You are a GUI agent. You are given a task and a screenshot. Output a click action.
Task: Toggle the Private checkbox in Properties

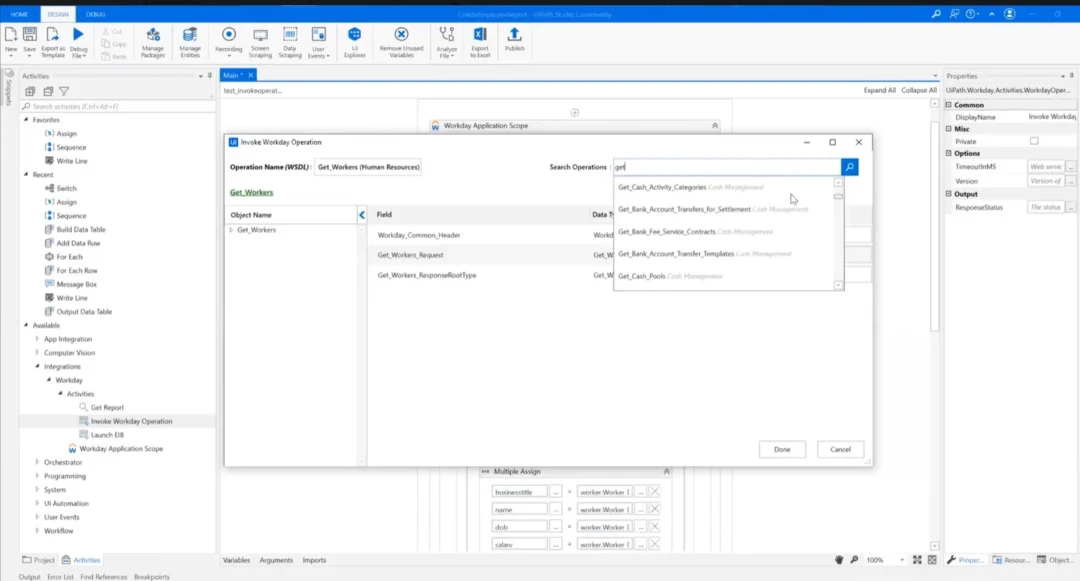point(1034,141)
